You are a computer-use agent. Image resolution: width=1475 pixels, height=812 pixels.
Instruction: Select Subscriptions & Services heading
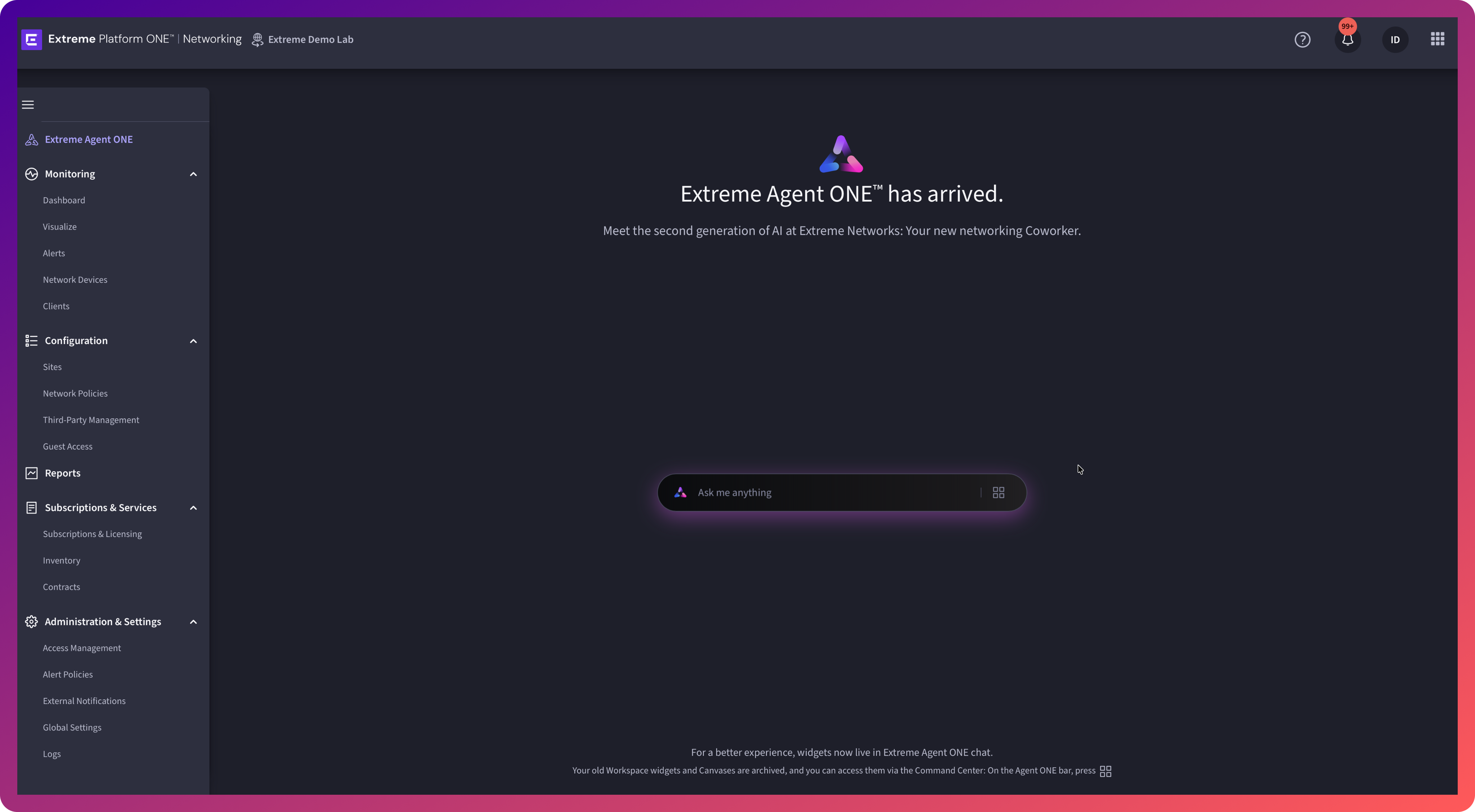[x=101, y=507]
